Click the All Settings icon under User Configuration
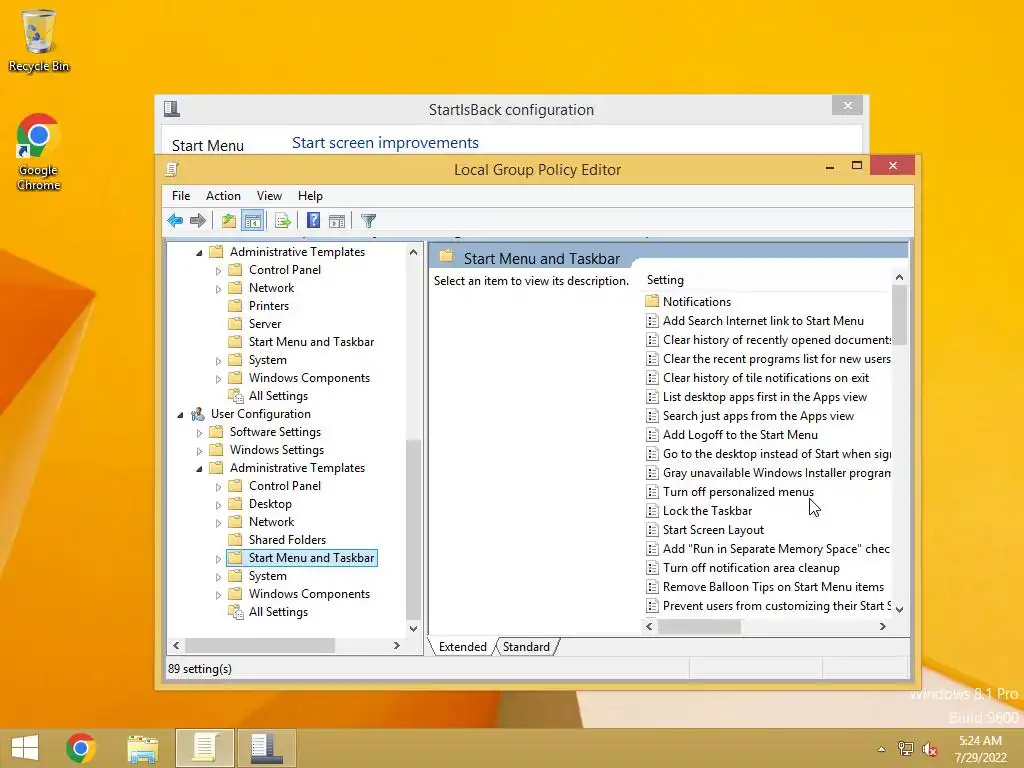The width and height of the screenshot is (1024, 768). (235, 612)
